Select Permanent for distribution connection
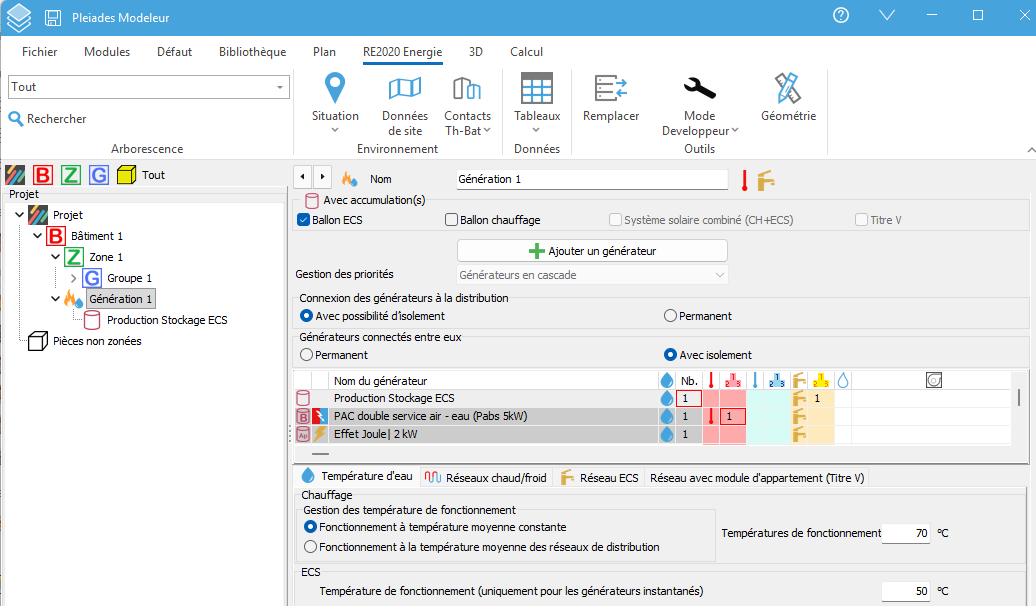 (670, 316)
